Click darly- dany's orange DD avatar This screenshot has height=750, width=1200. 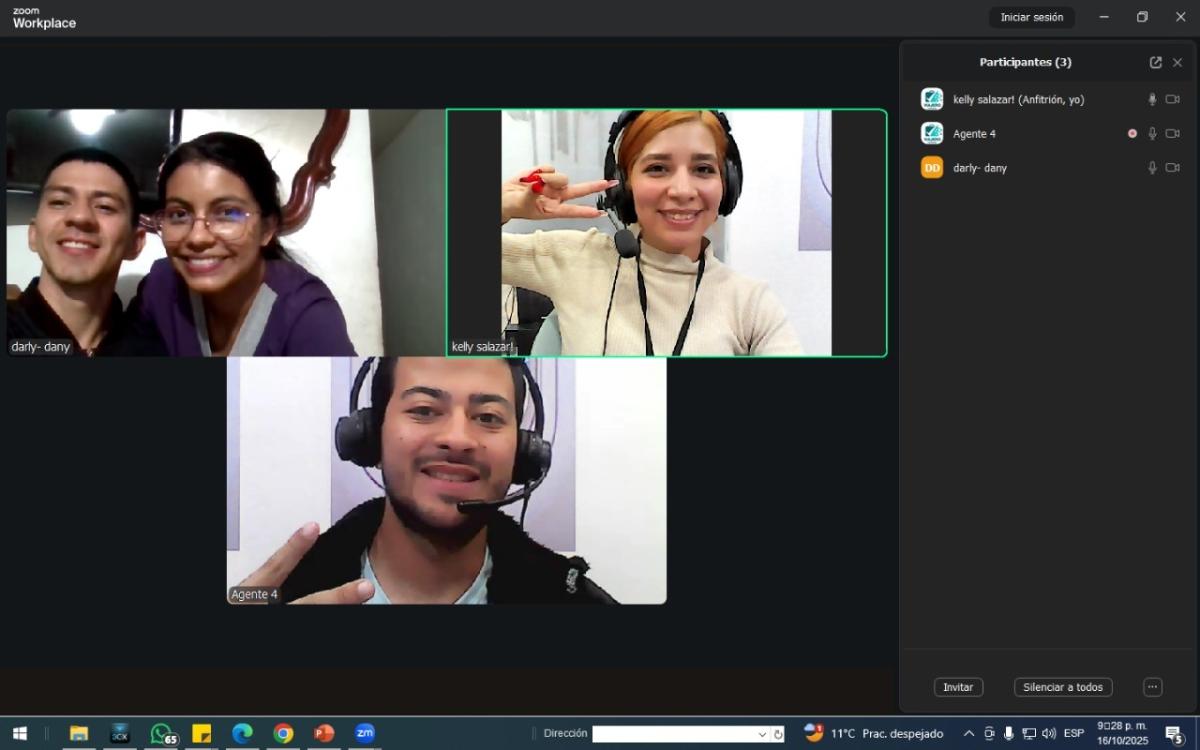click(x=932, y=168)
